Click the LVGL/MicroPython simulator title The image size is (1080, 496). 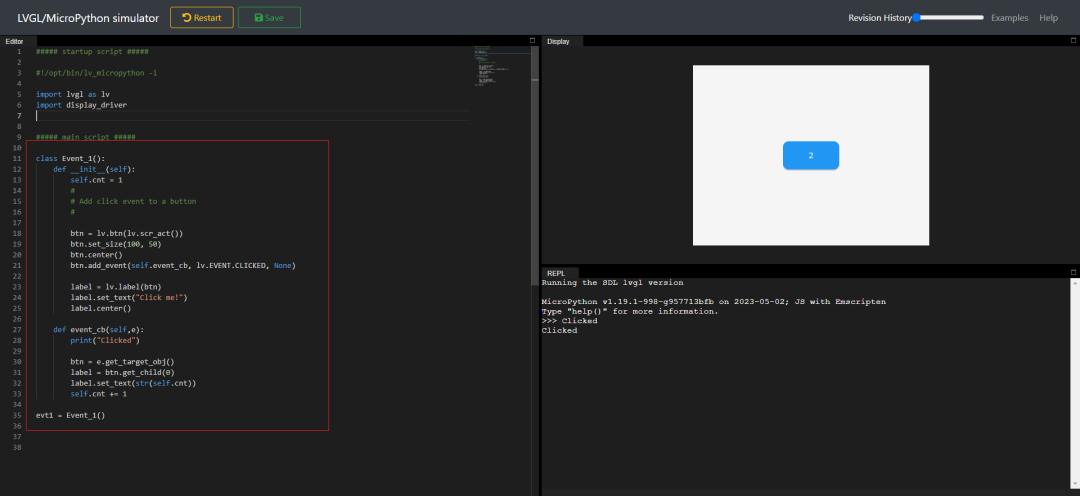pyautogui.click(x=87, y=18)
